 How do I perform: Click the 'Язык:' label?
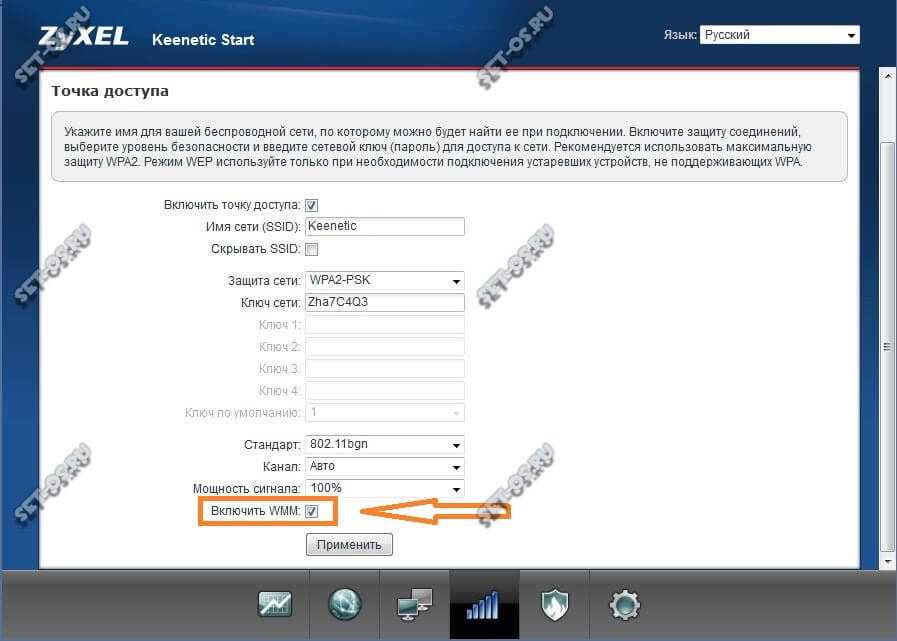680,34
